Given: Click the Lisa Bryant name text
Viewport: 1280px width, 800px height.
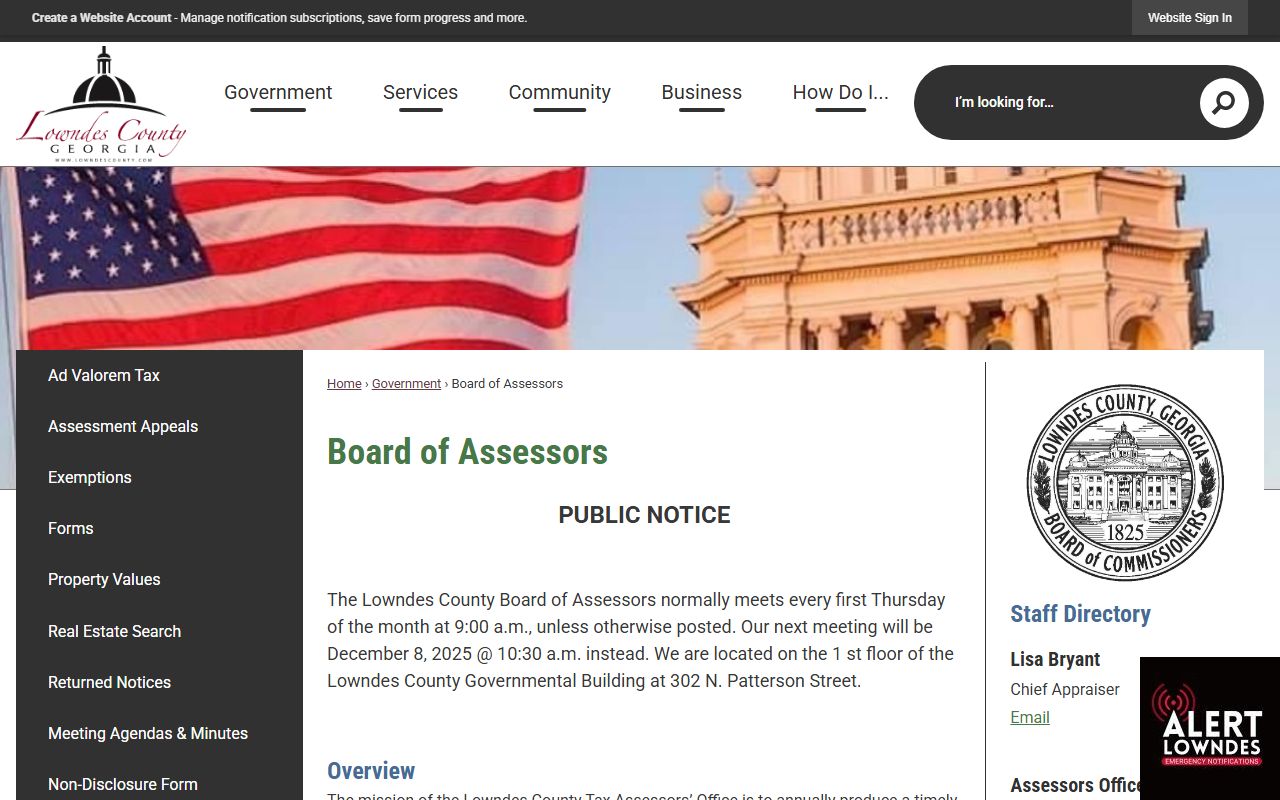Looking at the screenshot, I should pyautogui.click(x=1055, y=659).
